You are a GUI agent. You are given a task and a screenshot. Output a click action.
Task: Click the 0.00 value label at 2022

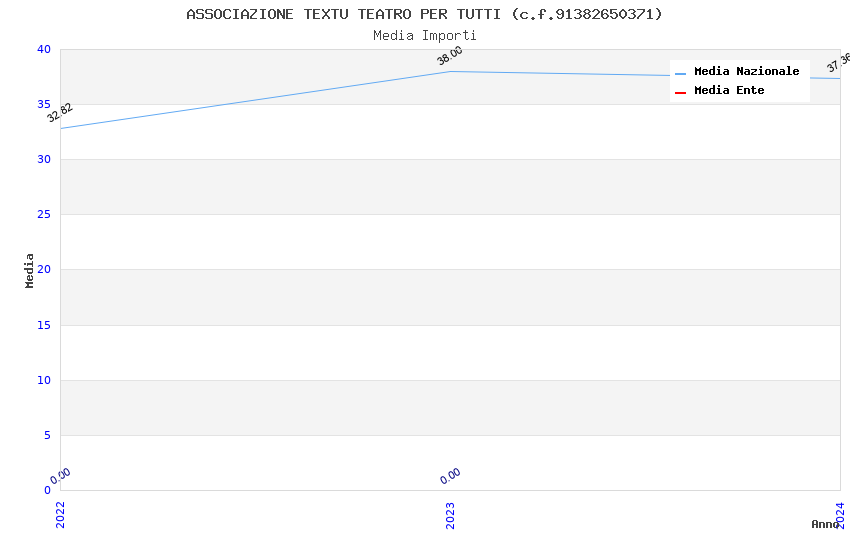pos(60,476)
